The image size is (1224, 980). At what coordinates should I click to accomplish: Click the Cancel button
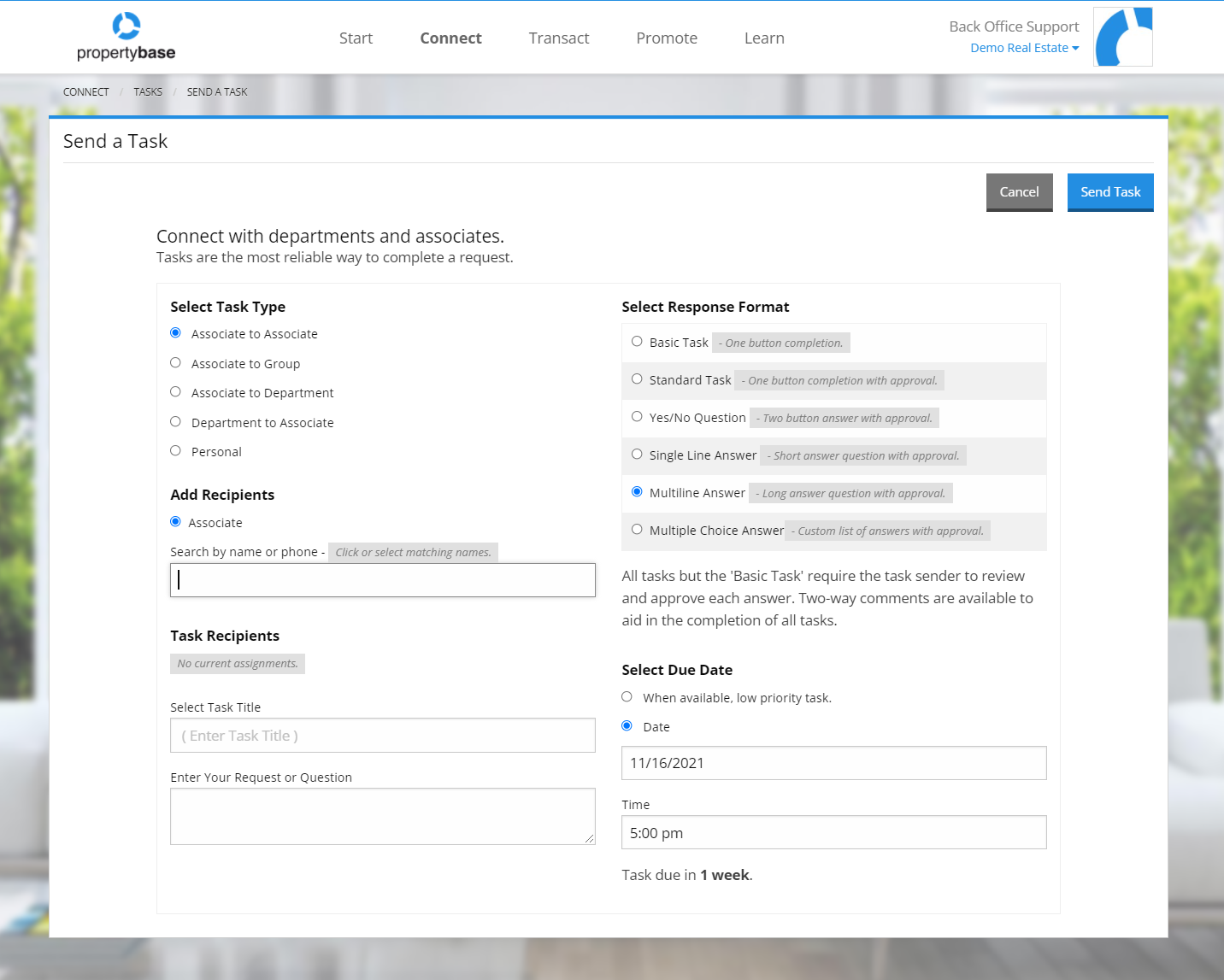point(1019,191)
